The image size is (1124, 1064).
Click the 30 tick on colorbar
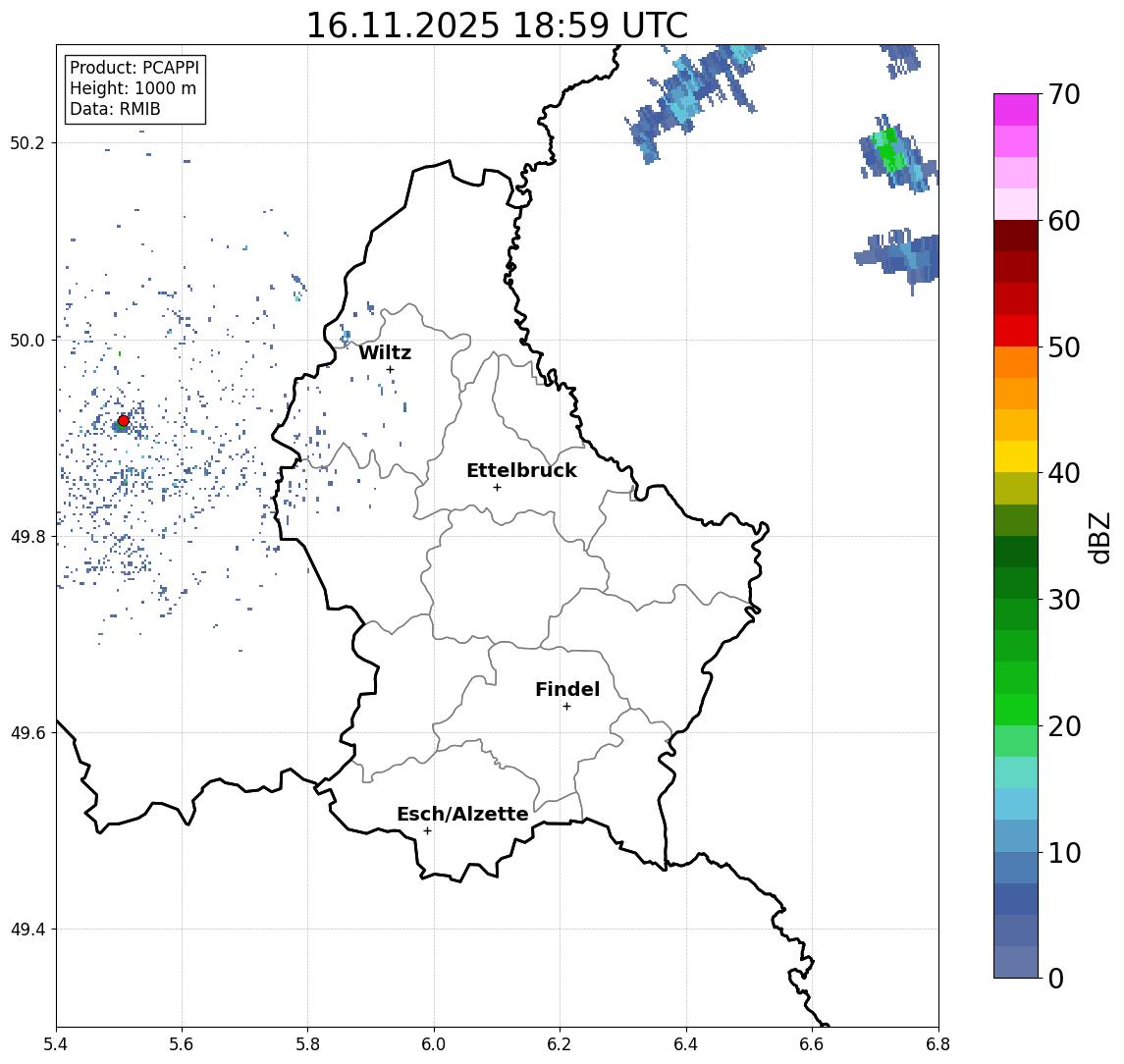point(1064,600)
